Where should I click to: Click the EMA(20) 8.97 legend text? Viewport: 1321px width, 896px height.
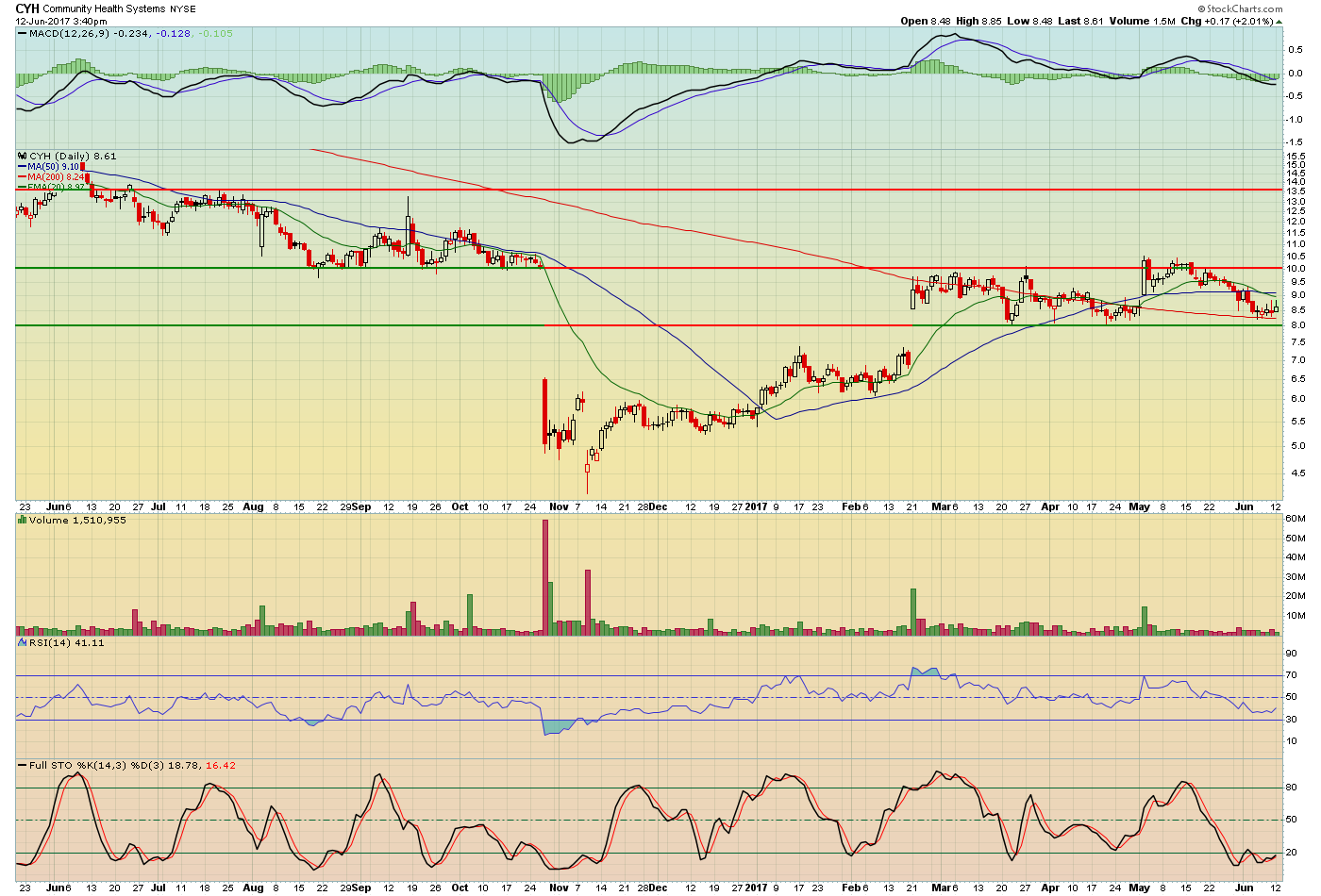point(57,187)
